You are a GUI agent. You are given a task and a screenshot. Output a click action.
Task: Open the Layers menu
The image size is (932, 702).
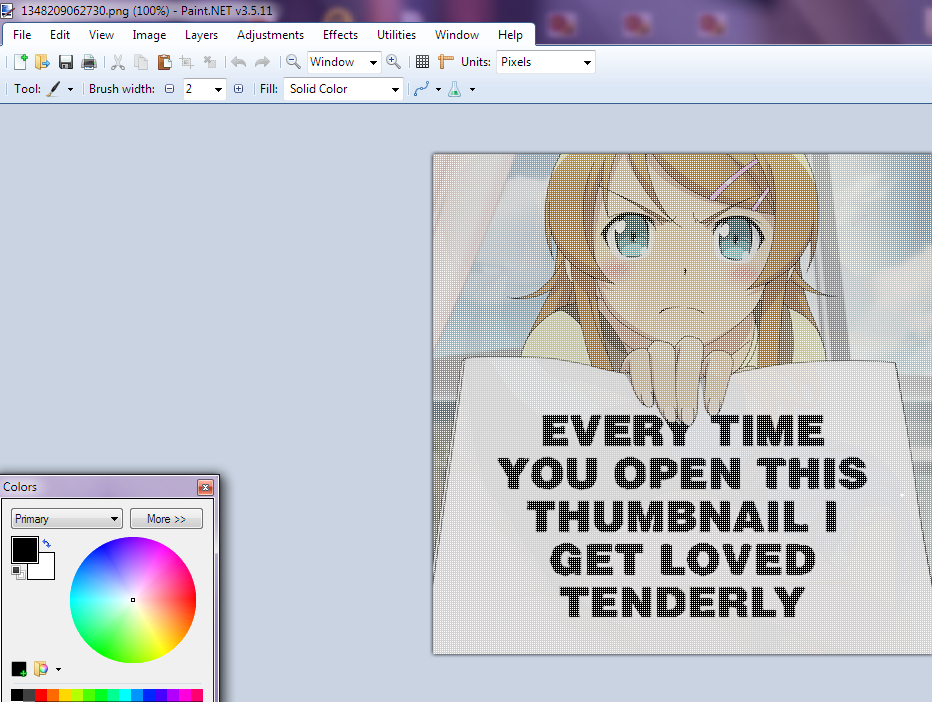pyautogui.click(x=201, y=35)
